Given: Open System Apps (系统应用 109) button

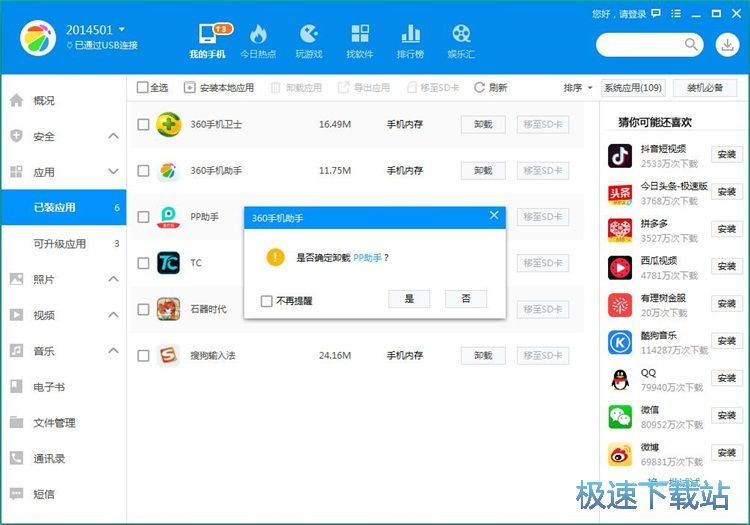Looking at the screenshot, I should [x=633, y=88].
